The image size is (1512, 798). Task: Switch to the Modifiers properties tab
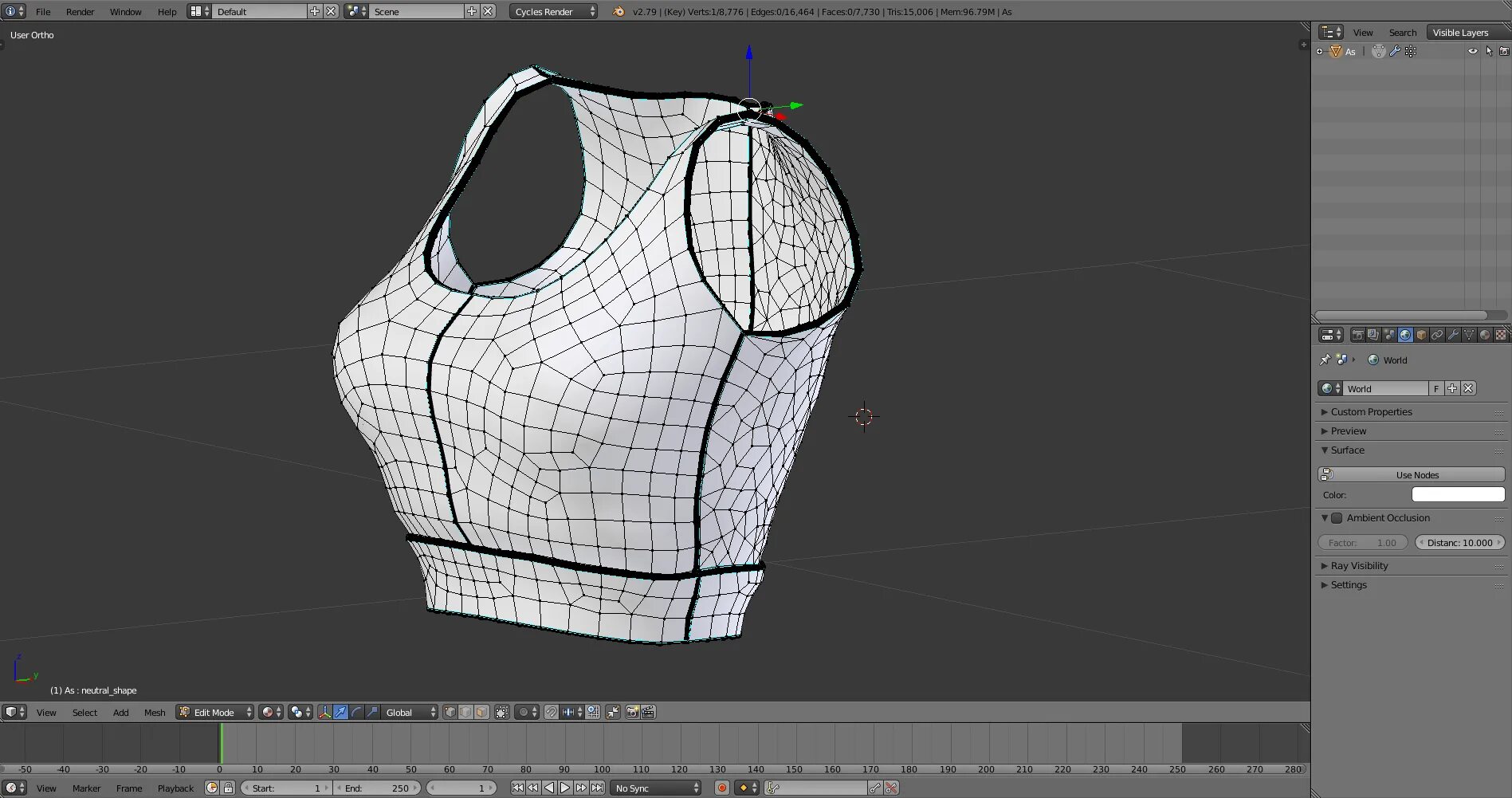[x=1453, y=335]
